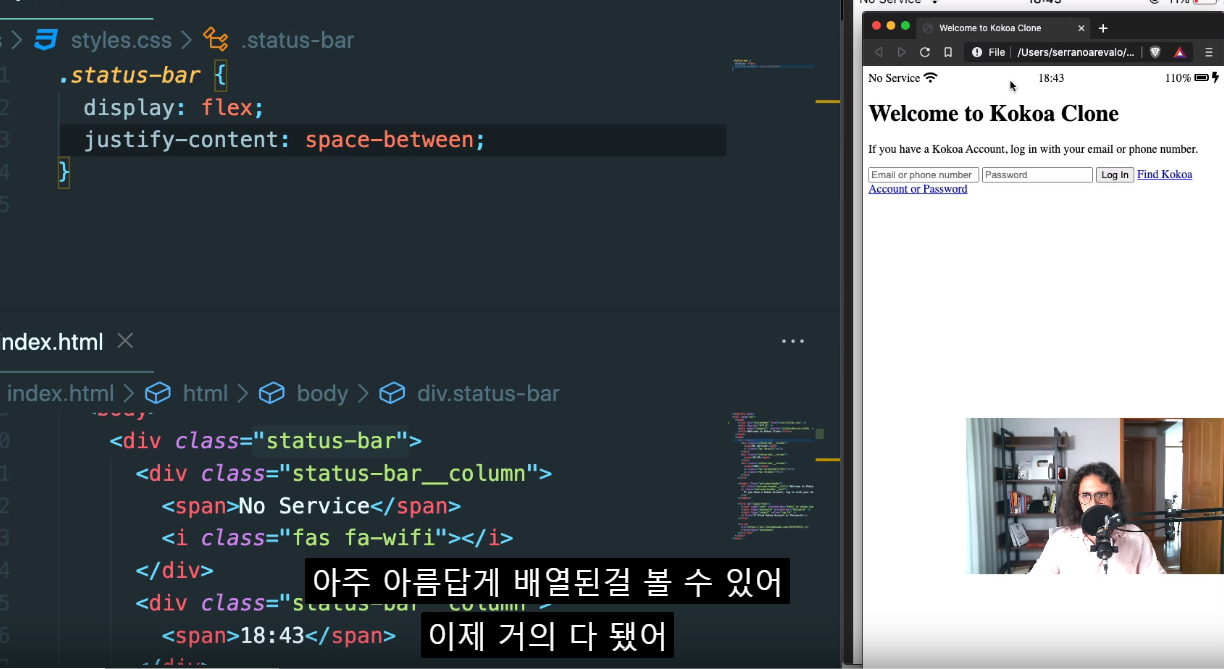
Task: Open Brave Shields lion icon
Action: pyautogui.click(x=1155, y=52)
